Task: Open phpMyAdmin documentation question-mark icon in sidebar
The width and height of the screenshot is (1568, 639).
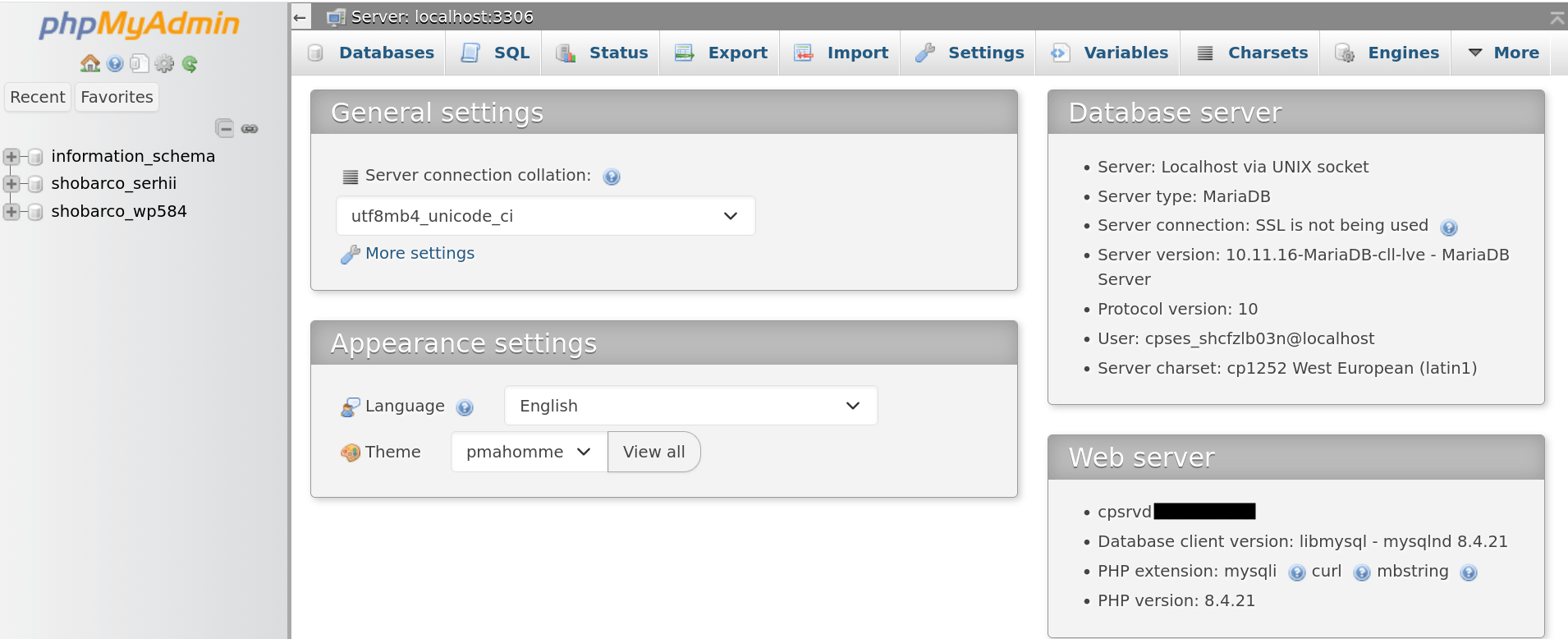Action: 115,63
